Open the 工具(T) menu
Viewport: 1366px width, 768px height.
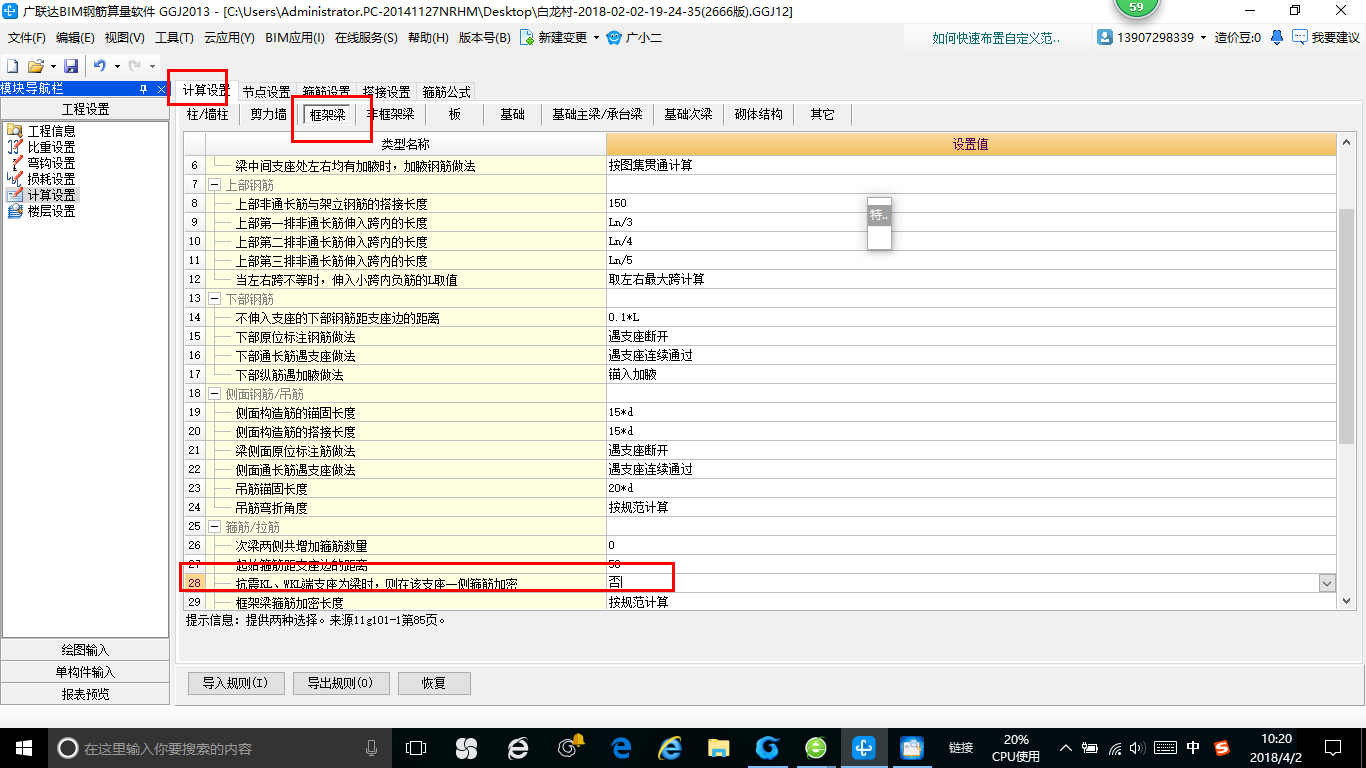coord(174,37)
